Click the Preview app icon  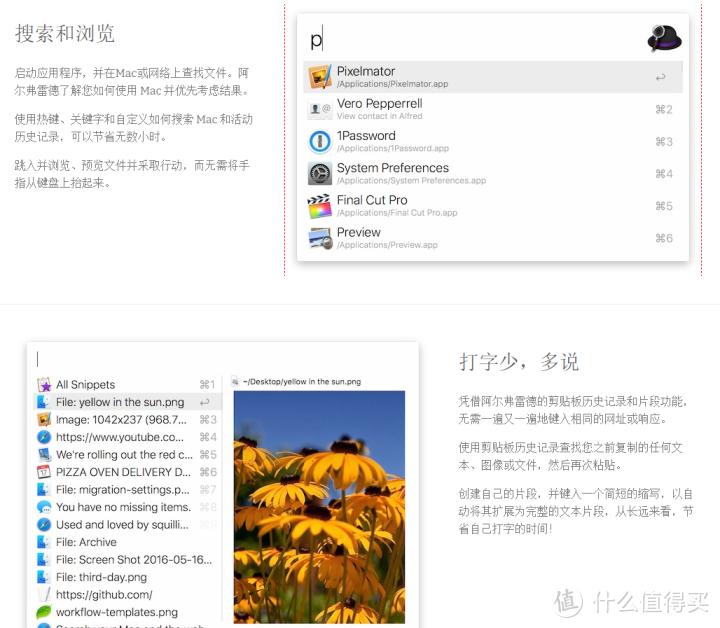pyautogui.click(x=320, y=238)
